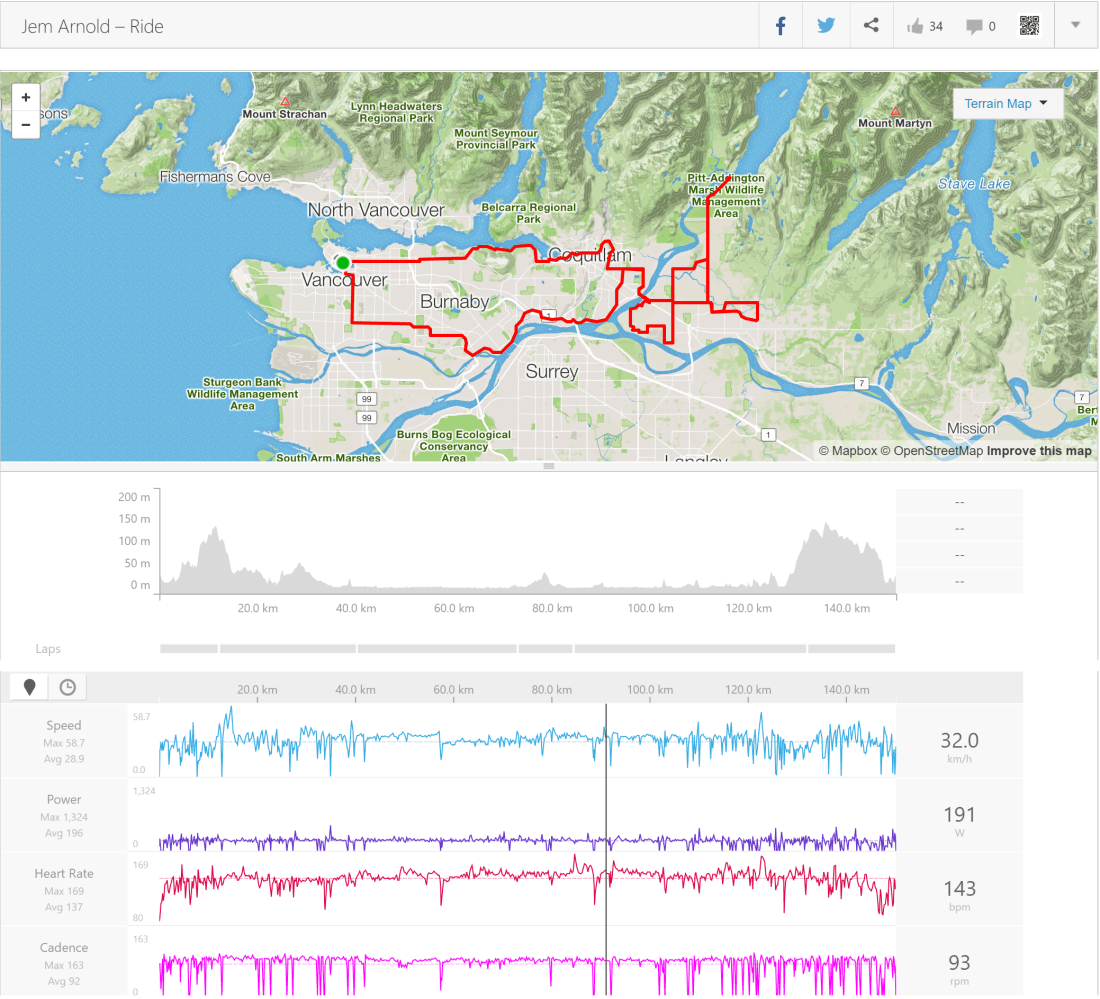Image resolution: width=1100 pixels, height=999 pixels.
Task: Switch analysis charts to time axis
Action: pos(66,687)
